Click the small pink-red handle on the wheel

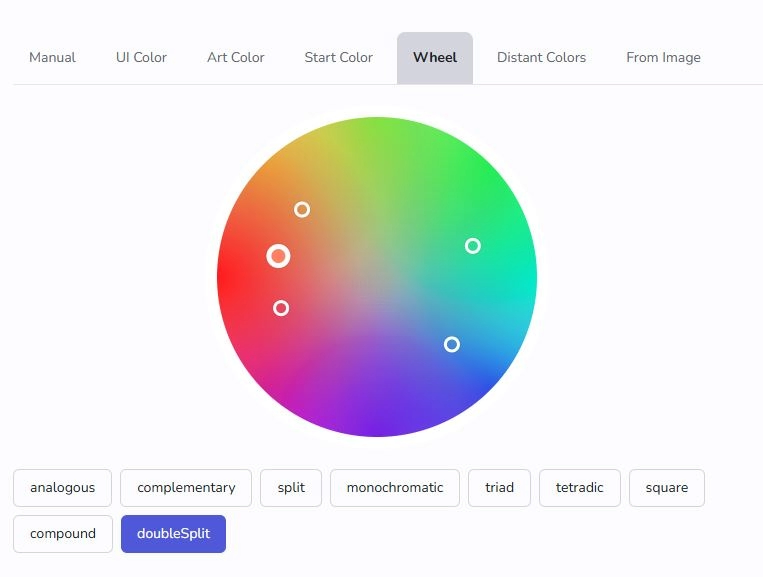281,308
